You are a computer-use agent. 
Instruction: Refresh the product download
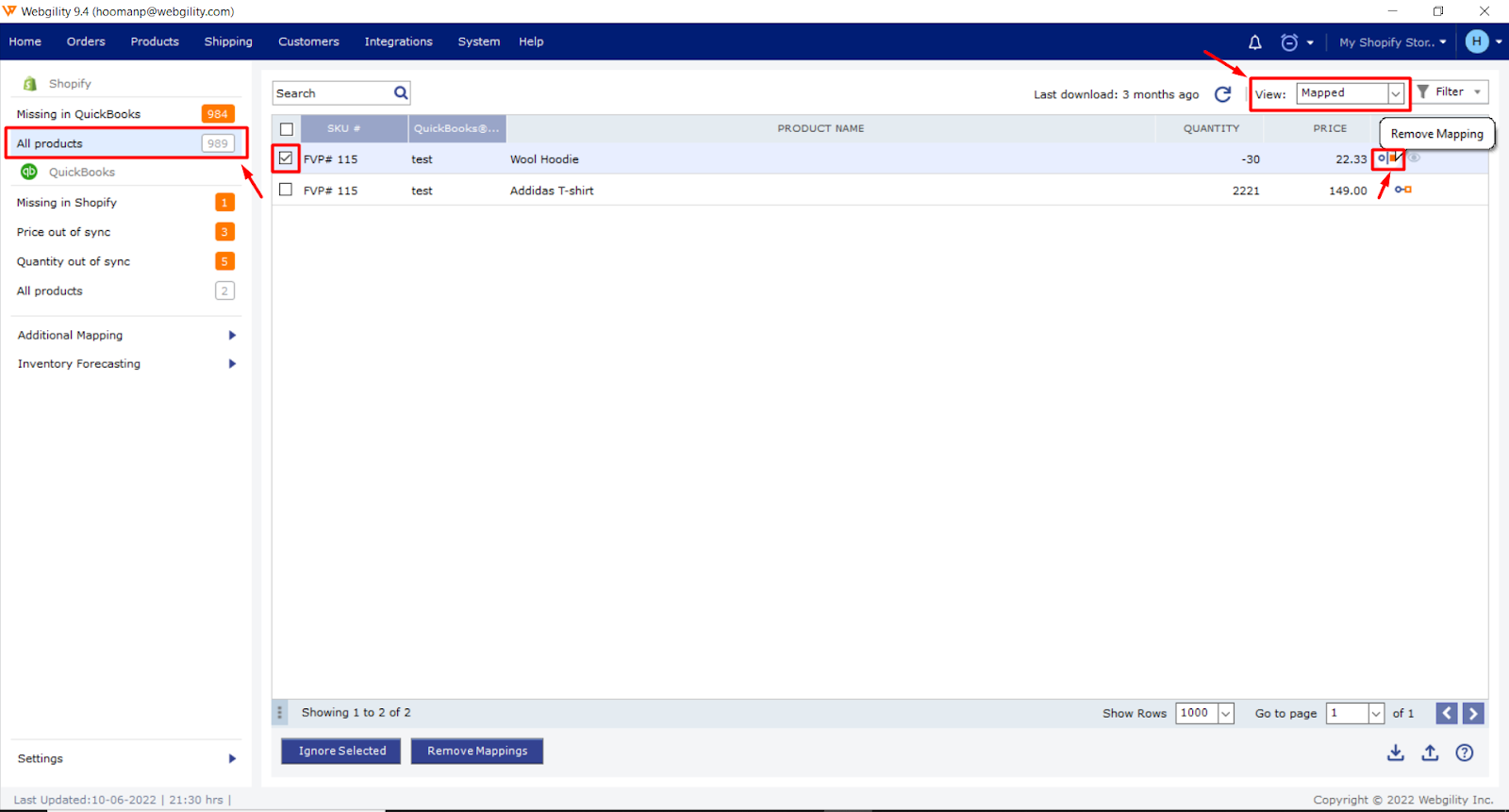pos(1223,94)
